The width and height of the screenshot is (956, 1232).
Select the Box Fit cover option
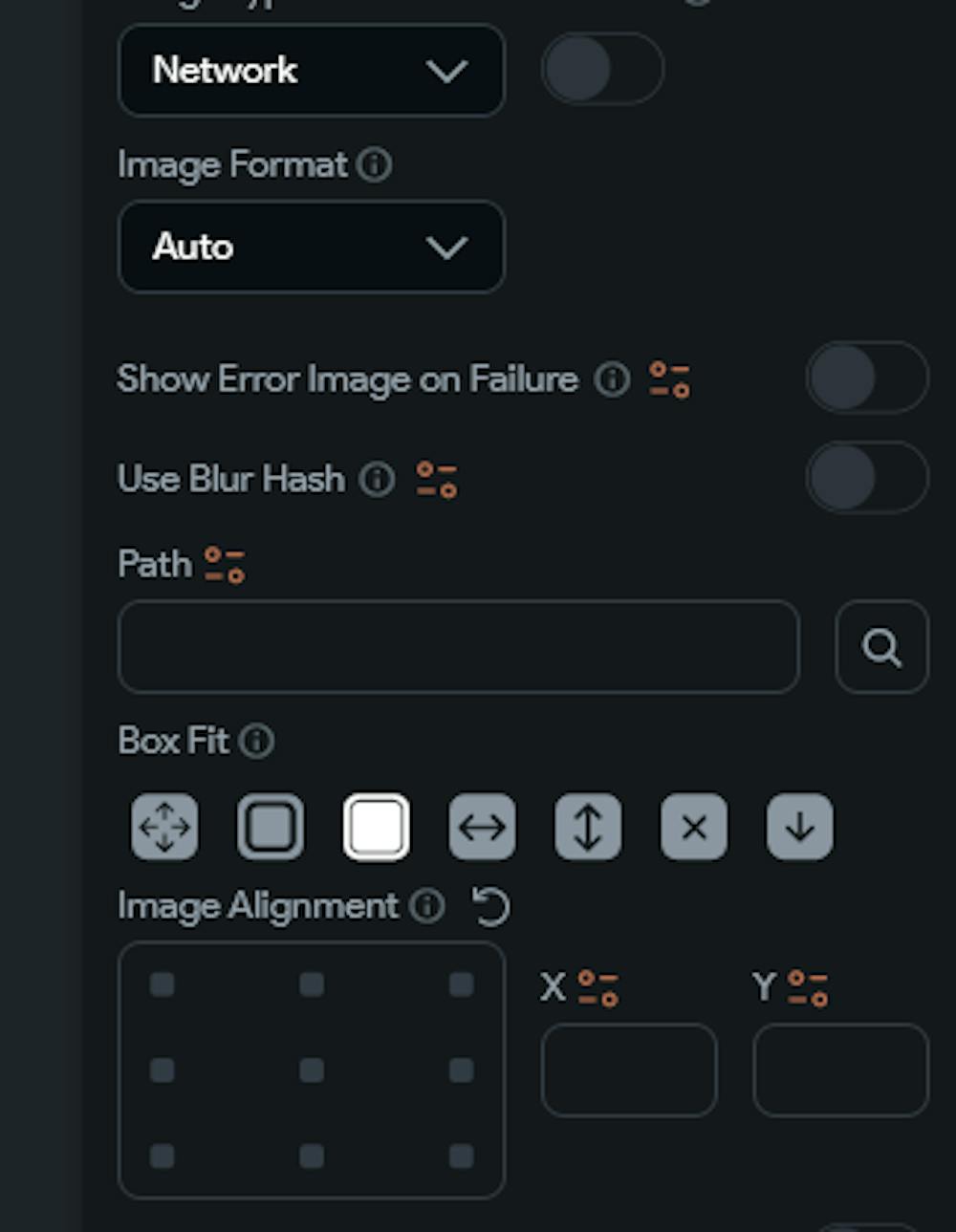377,826
